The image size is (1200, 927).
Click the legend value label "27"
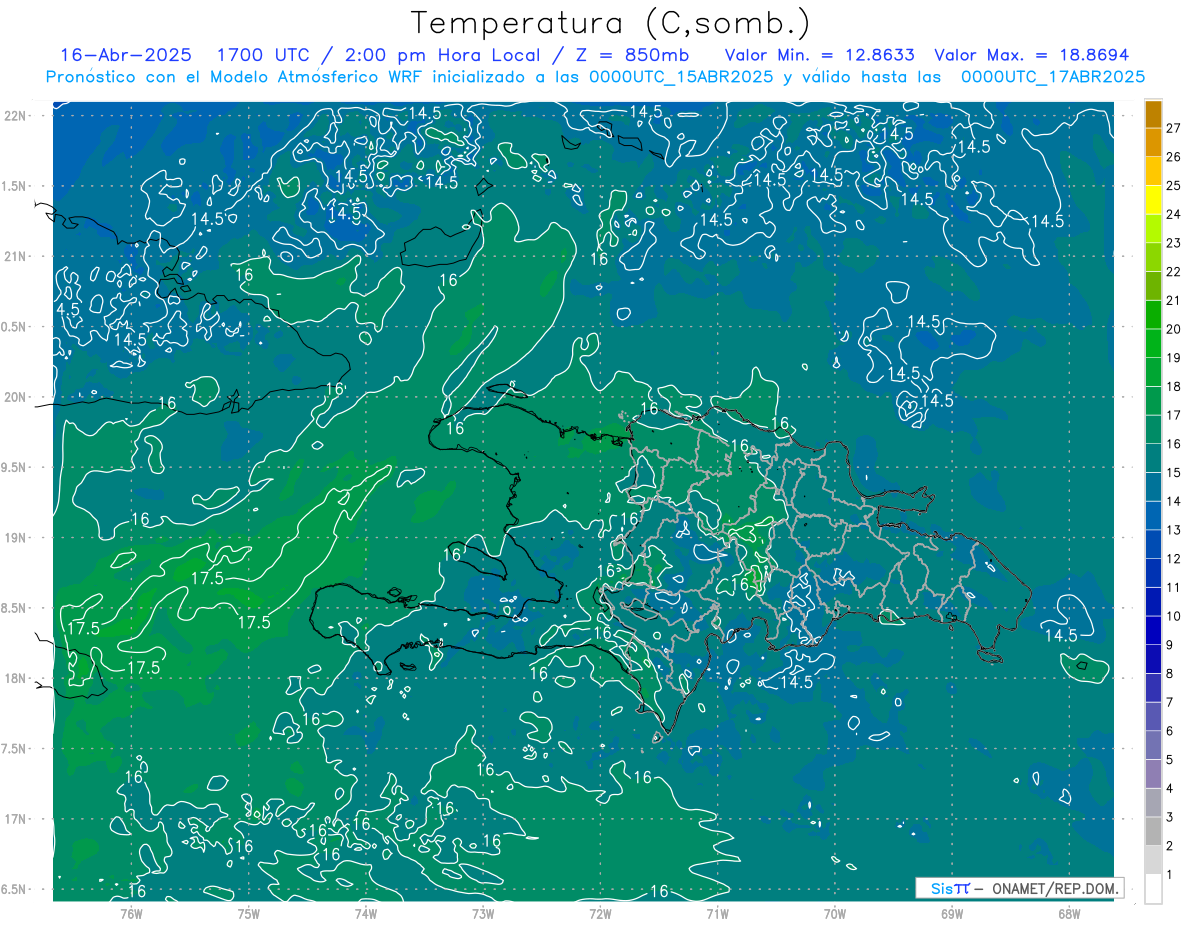click(1175, 128)
